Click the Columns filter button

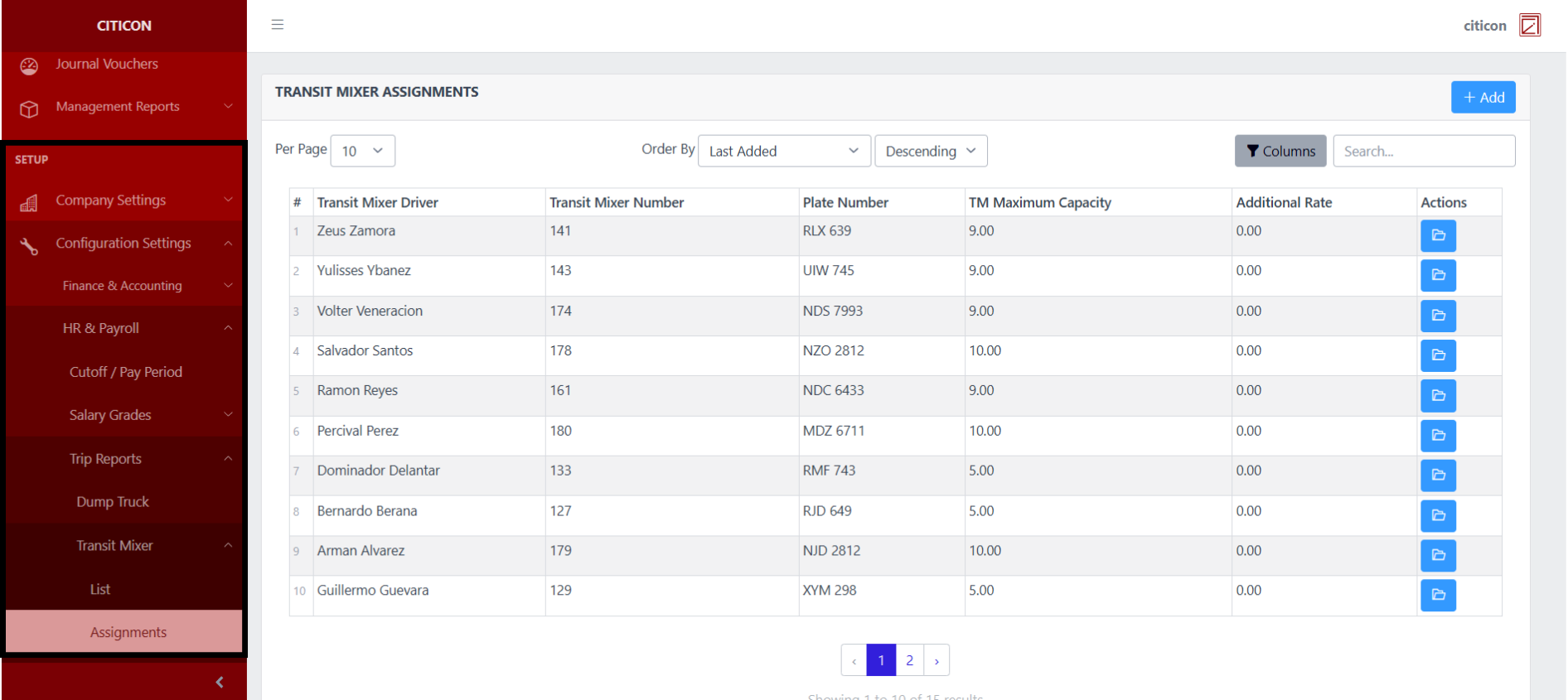click(1280, 151)
